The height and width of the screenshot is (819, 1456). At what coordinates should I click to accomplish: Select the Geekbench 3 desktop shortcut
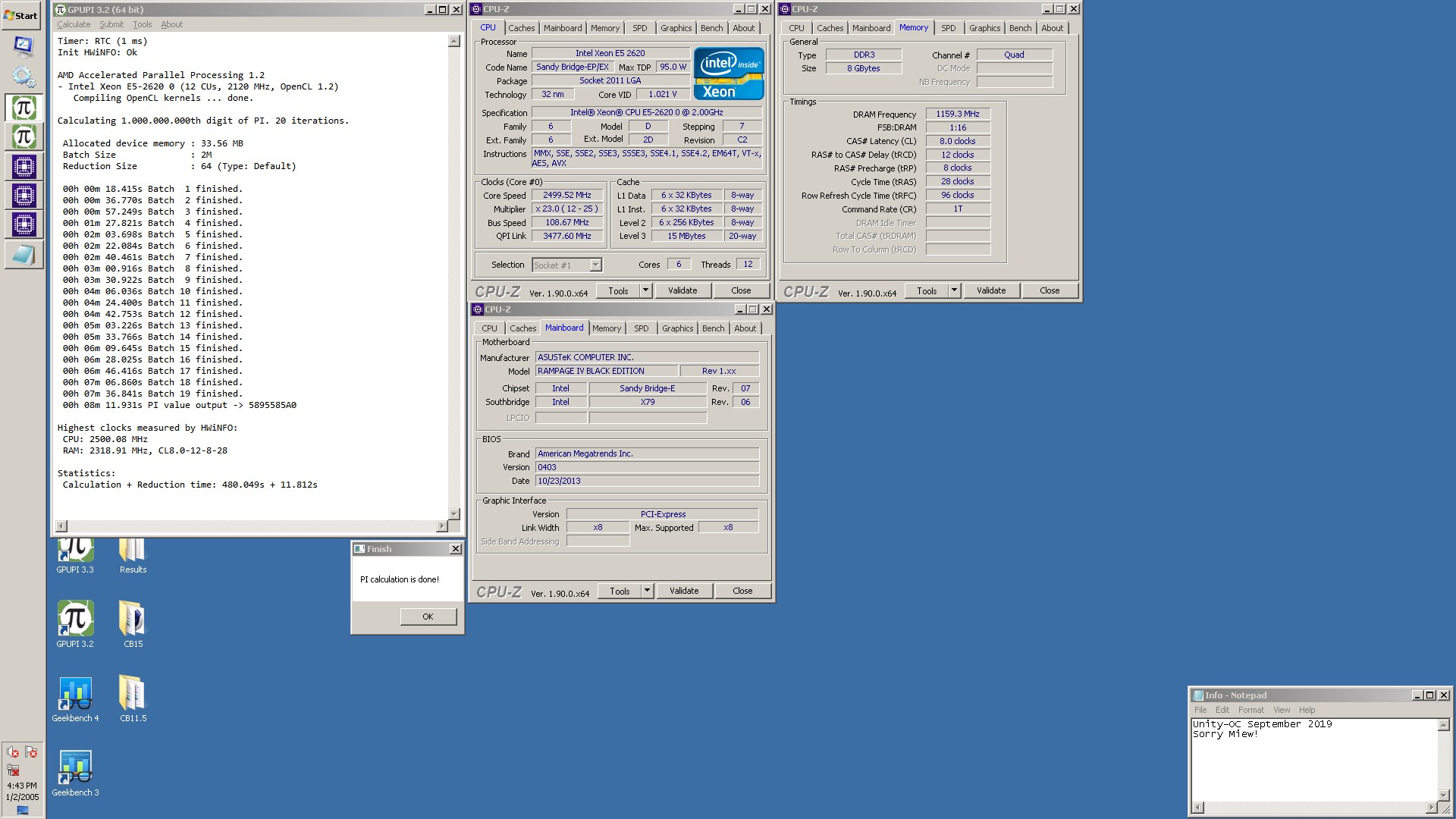tap(75, 773)
